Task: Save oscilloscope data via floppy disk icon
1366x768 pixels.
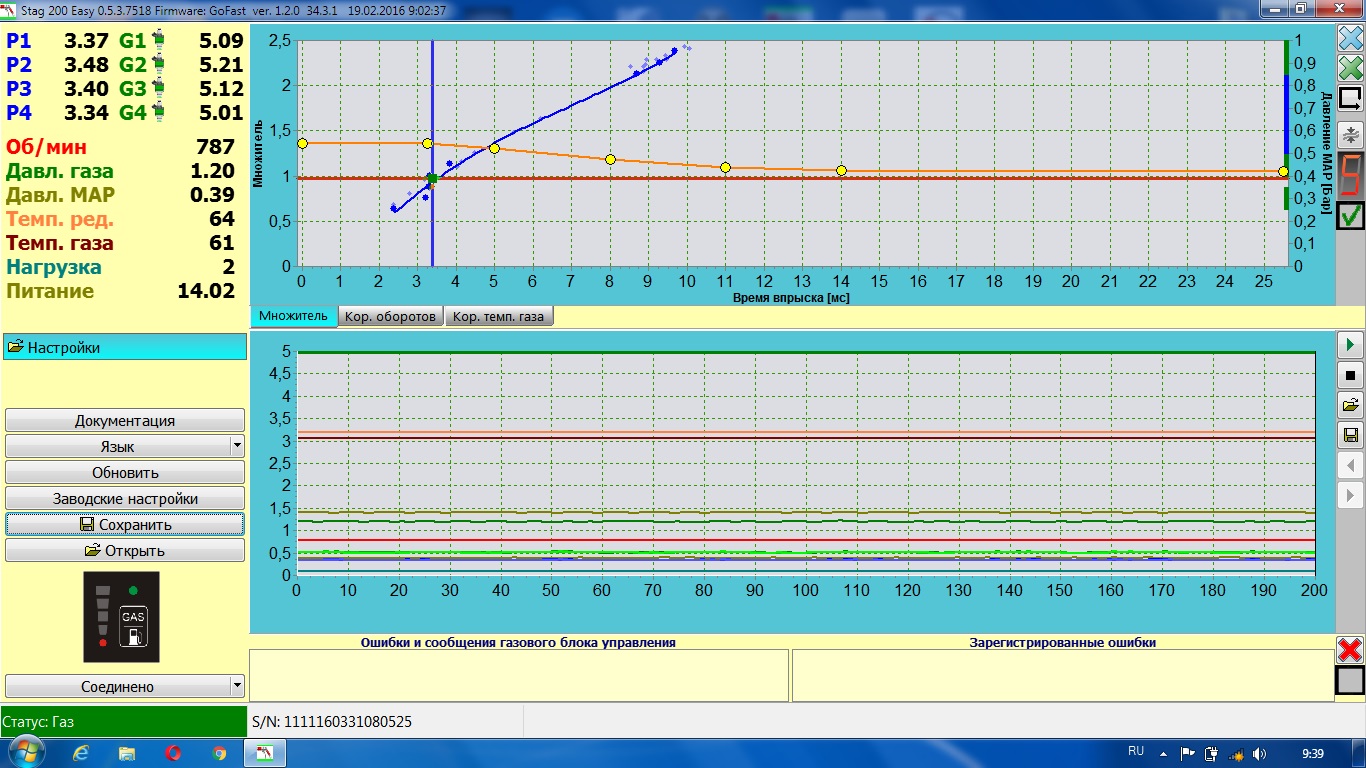Action: pyautogui.click(x=1350, y=435)
